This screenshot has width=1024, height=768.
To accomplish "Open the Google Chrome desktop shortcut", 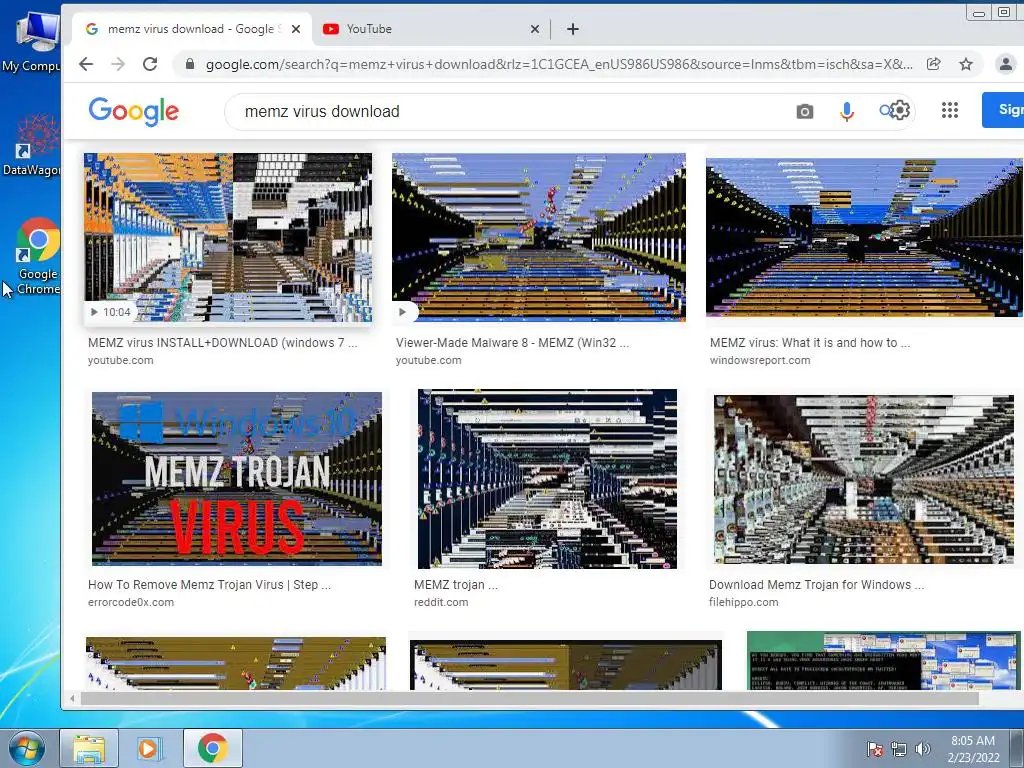I will coord(37,256).
